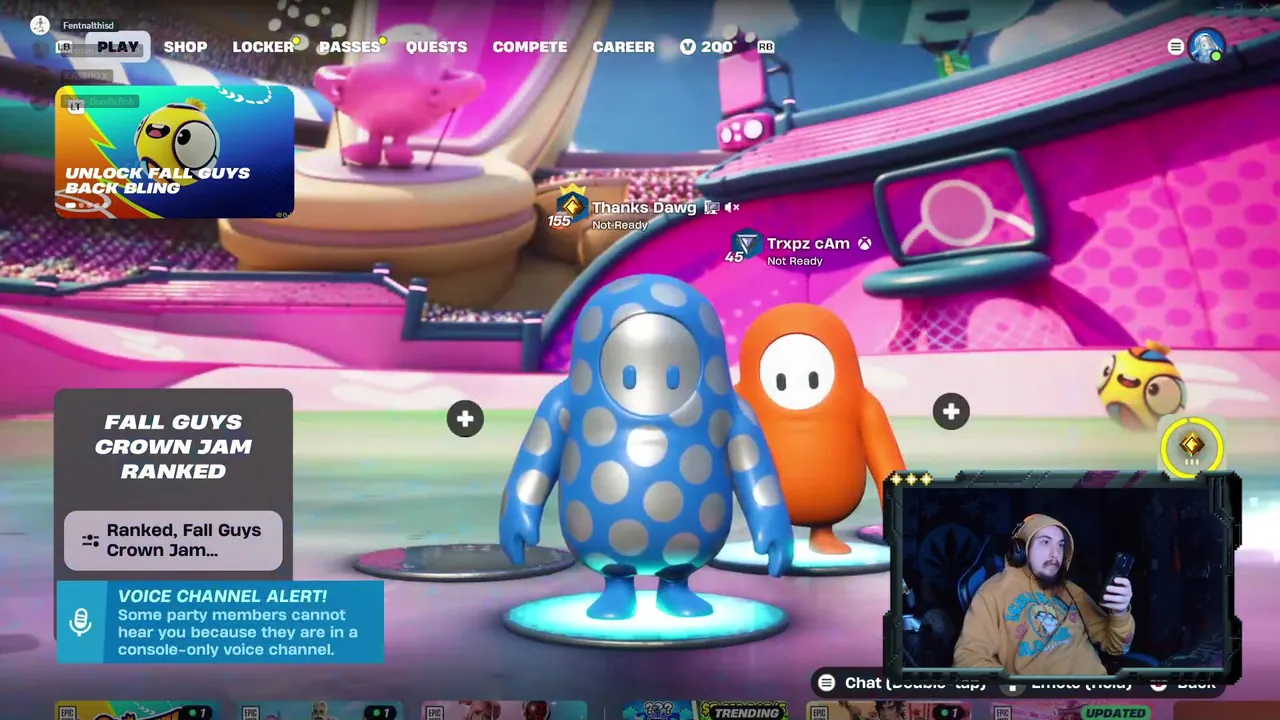1280x720 pixels.
Task: Click the platform icon beside Thanks Dawg
Action: 711,208
